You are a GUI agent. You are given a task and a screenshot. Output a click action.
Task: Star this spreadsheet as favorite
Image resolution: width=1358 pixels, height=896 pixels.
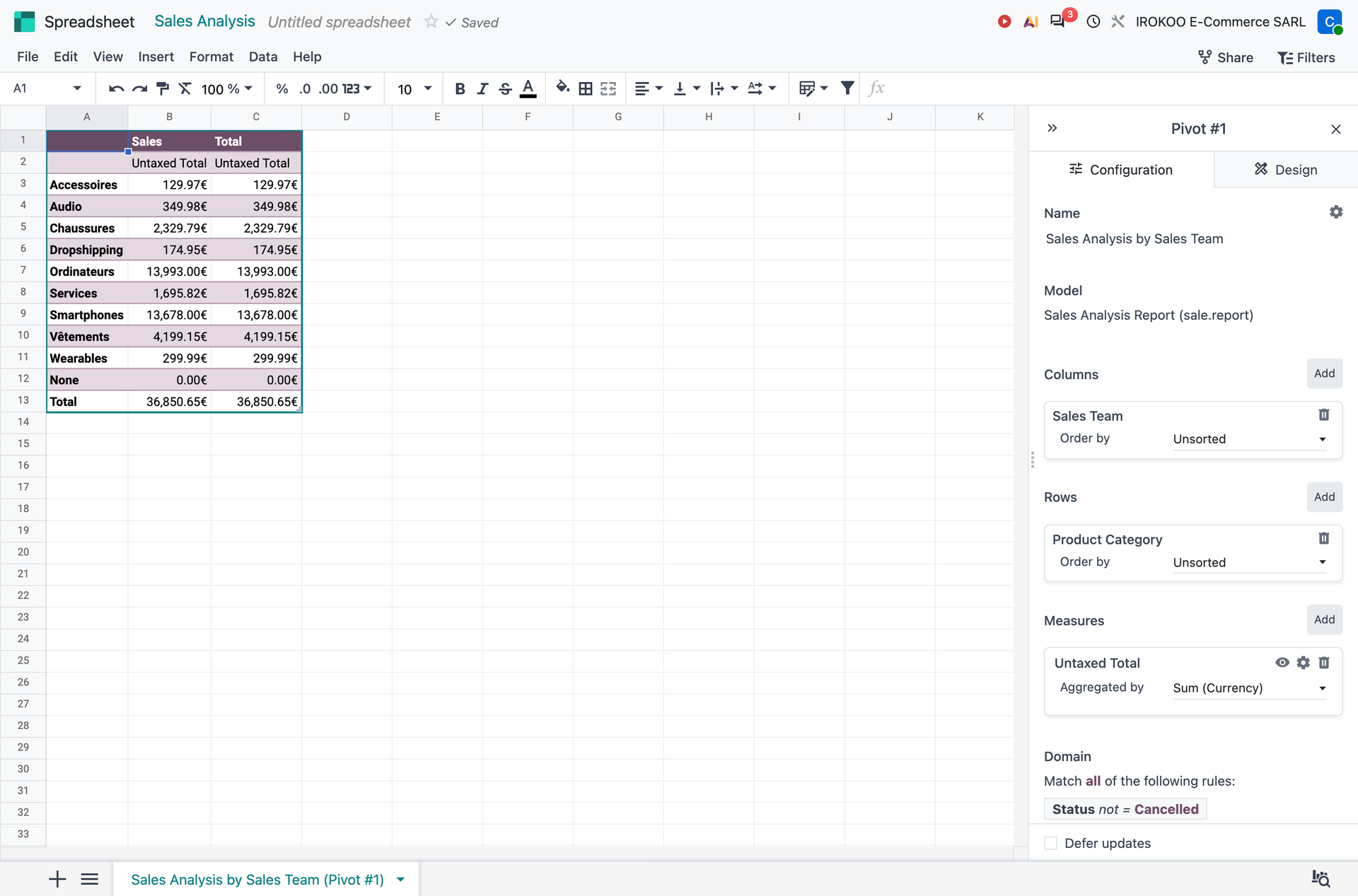431,21
